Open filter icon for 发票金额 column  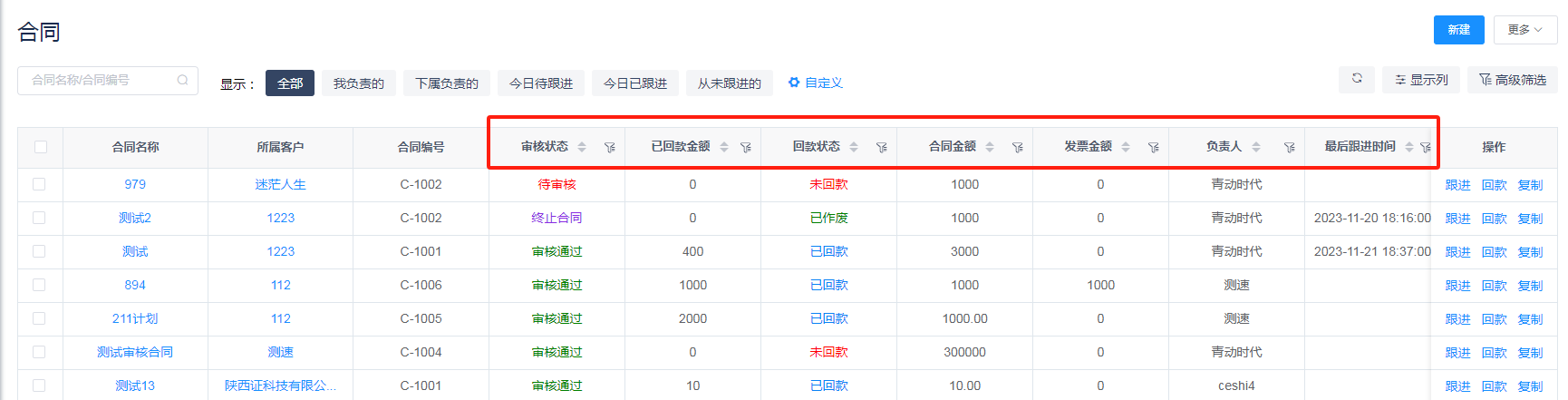pos(1154,147)
